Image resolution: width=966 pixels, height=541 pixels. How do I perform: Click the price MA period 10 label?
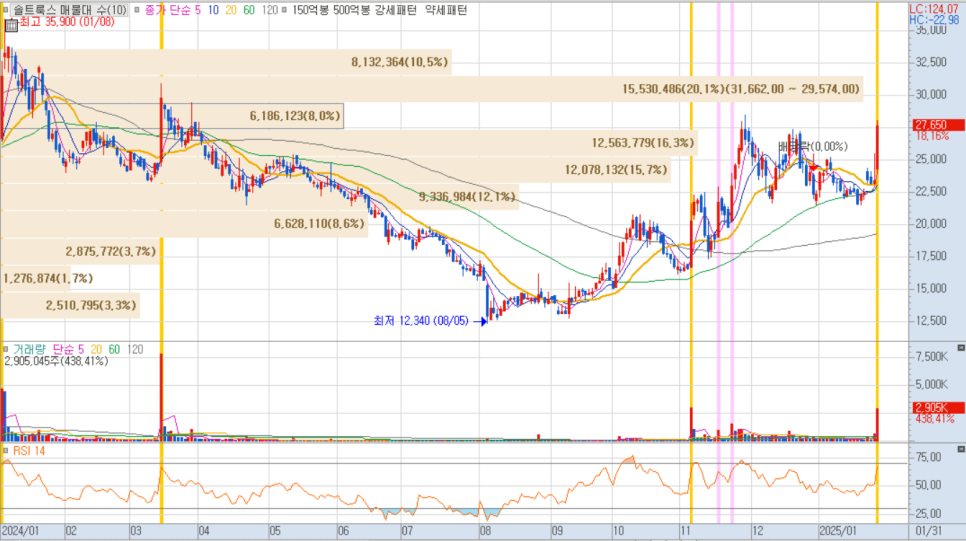click(213, 10)
